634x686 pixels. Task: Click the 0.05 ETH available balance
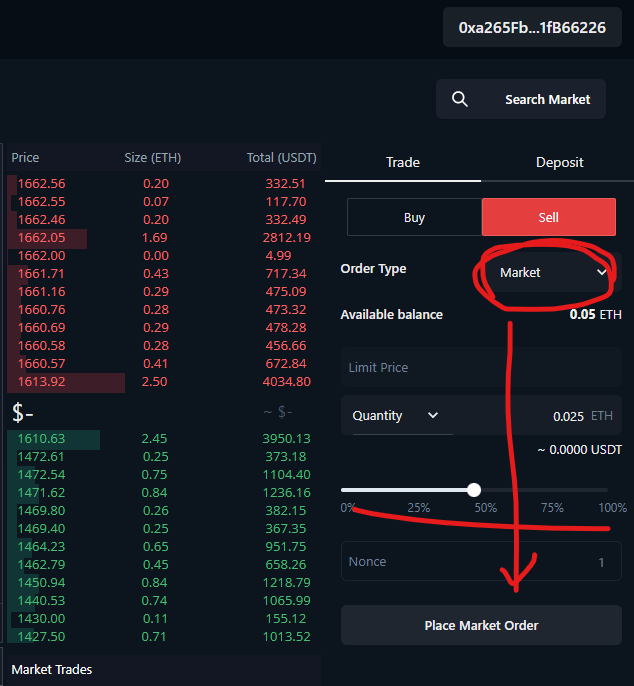[595, 315]
